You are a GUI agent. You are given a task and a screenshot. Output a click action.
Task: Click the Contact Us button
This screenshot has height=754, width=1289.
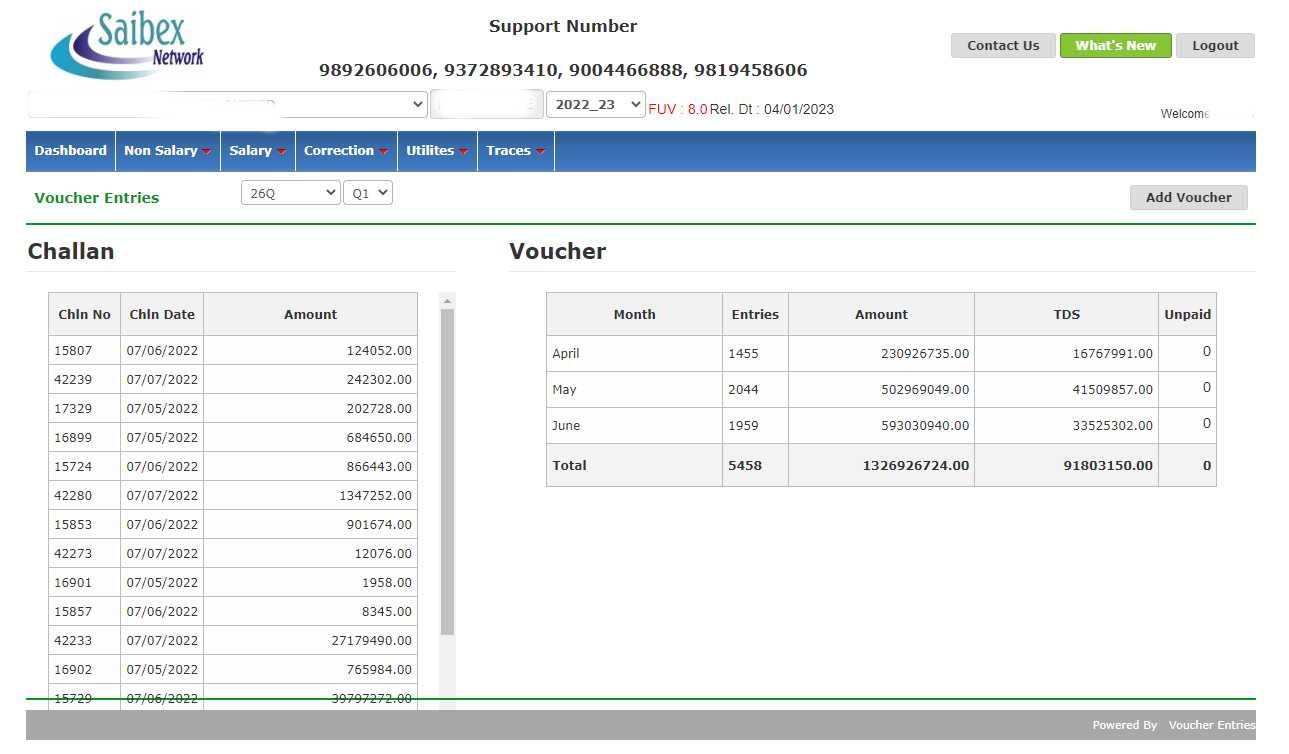[1003, 45]
